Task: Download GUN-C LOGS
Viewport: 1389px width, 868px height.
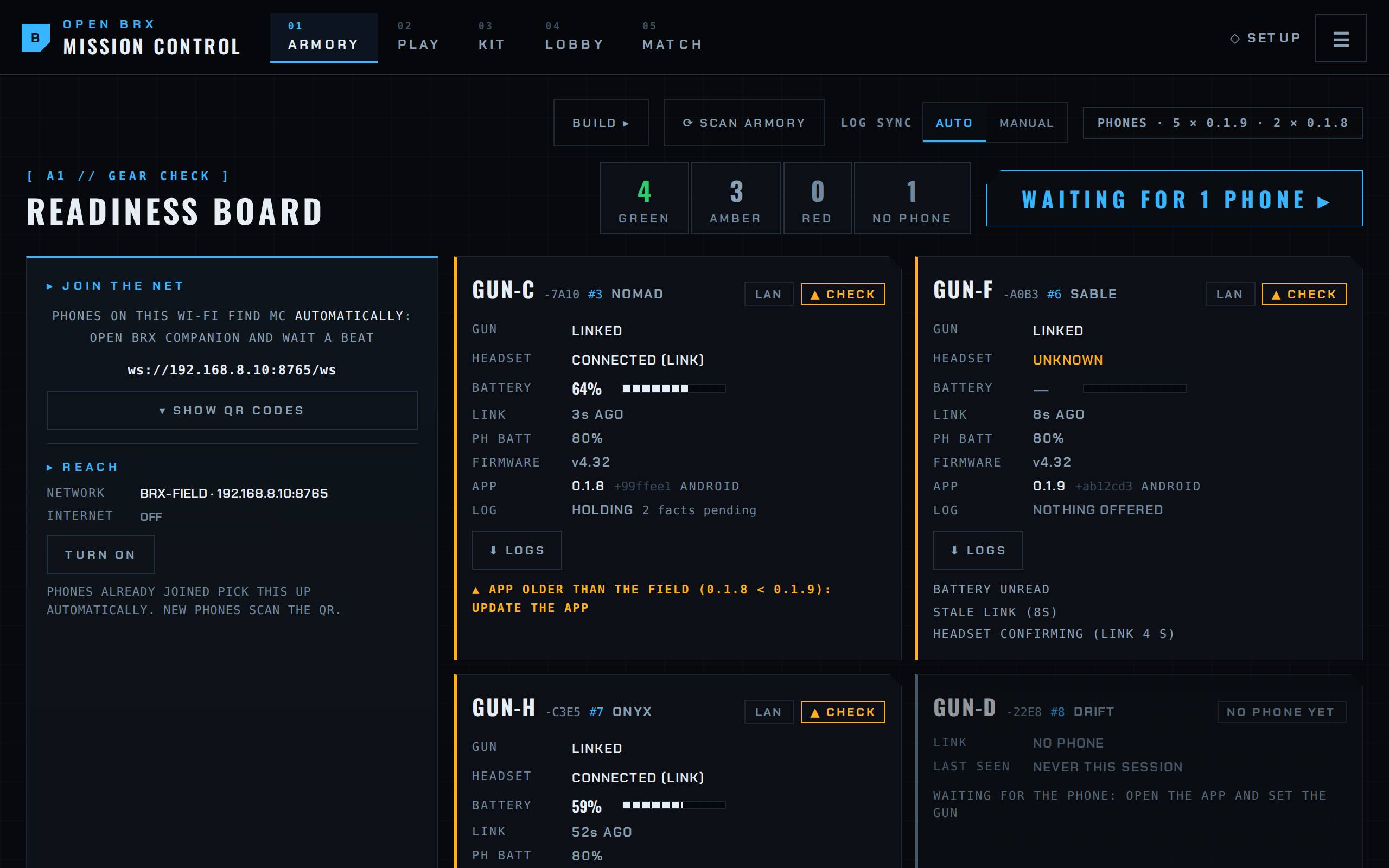Action: point(517,550)
